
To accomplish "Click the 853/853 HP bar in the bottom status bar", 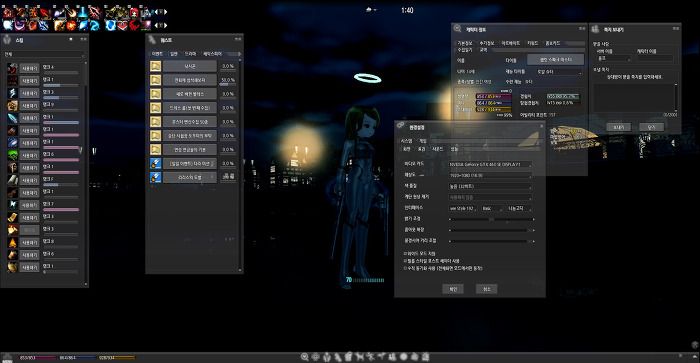I will (x=38, y=358).
